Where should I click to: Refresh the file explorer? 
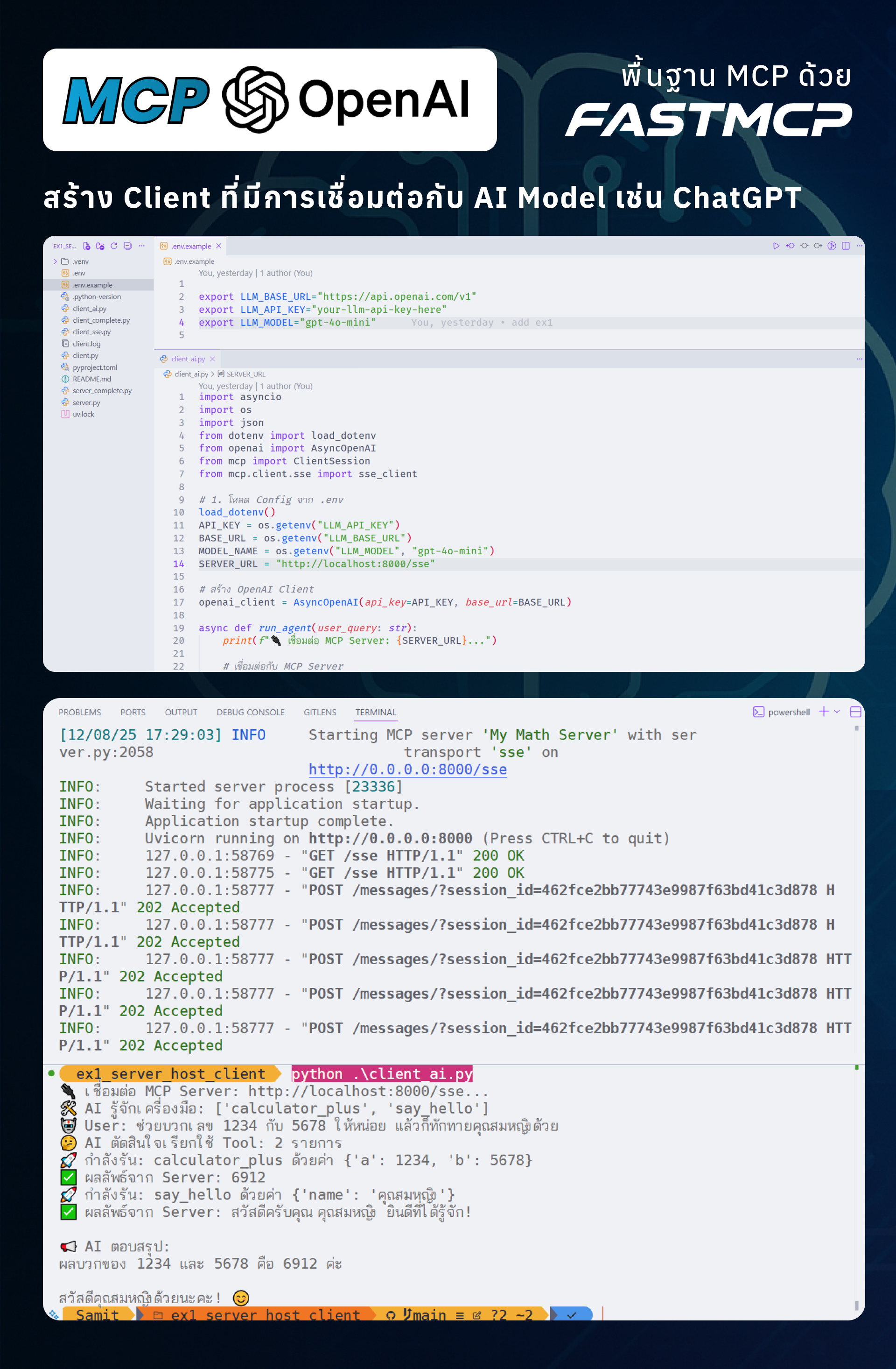click(114, 246)
